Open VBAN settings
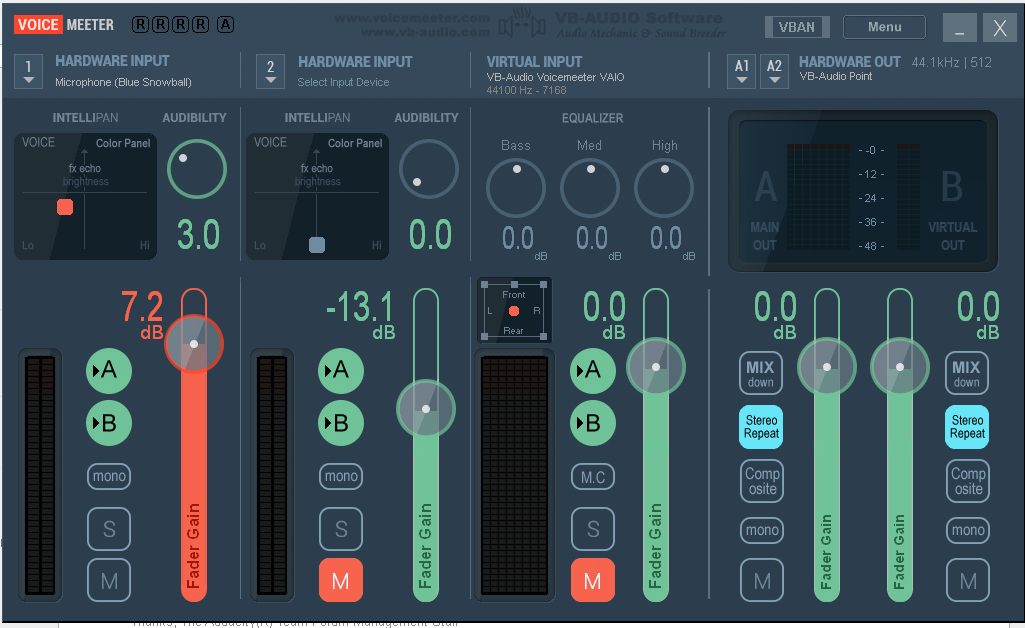Viewport: 1025px width, 628px height. (797, 27)
